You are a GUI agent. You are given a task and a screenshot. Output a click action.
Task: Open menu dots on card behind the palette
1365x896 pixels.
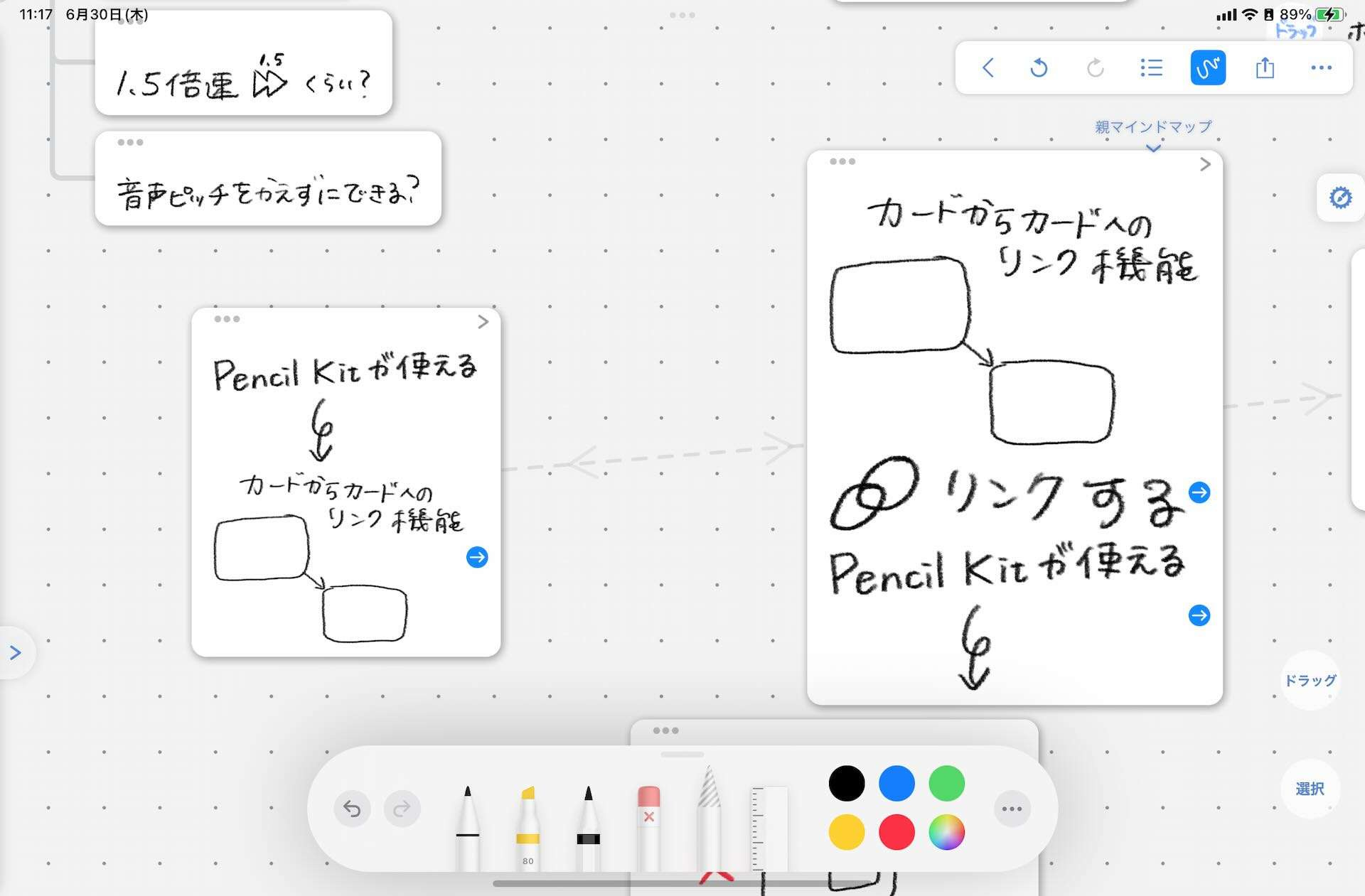click(665, 730)
